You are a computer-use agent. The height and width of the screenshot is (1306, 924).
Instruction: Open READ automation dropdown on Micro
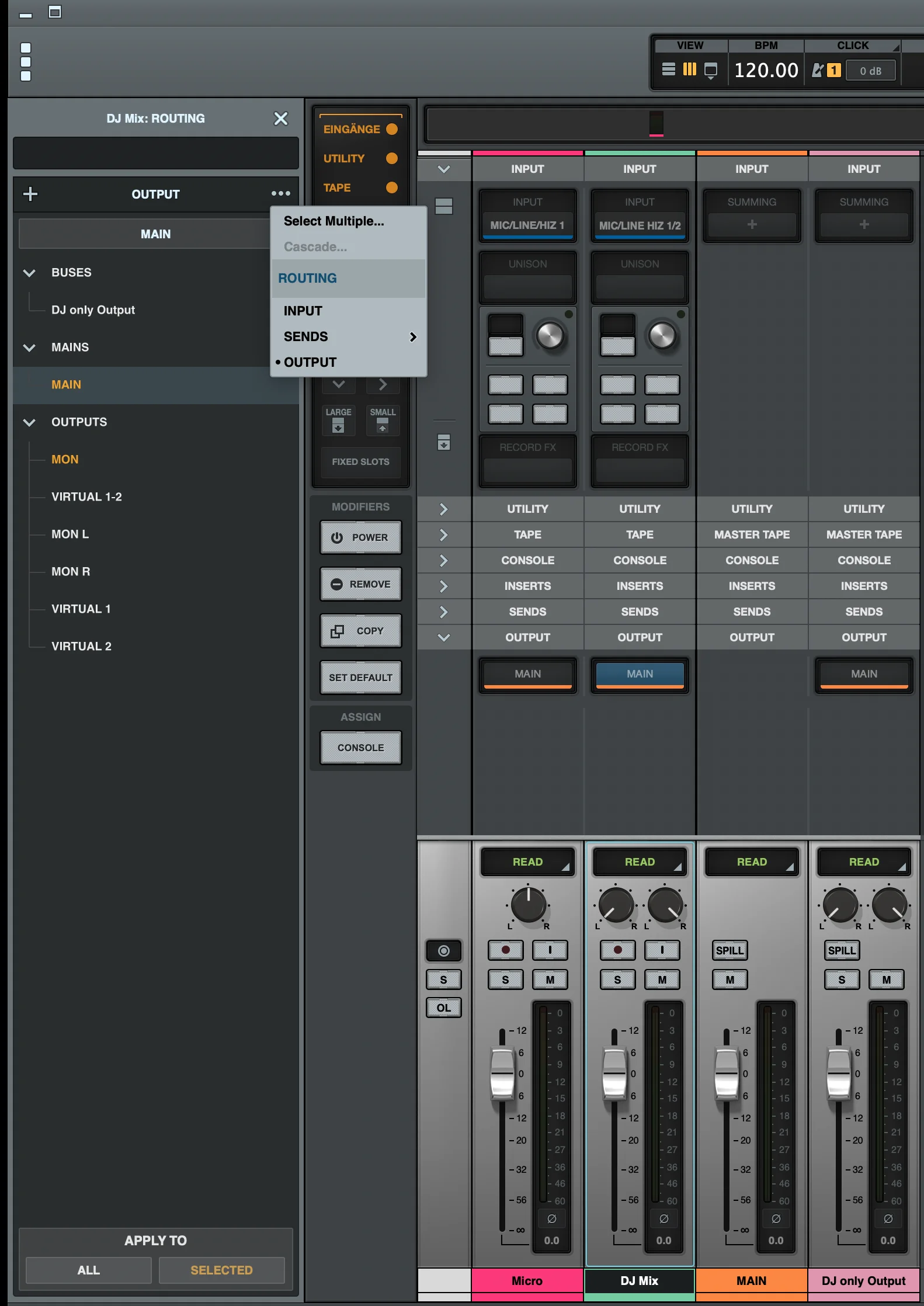[528, 862]
